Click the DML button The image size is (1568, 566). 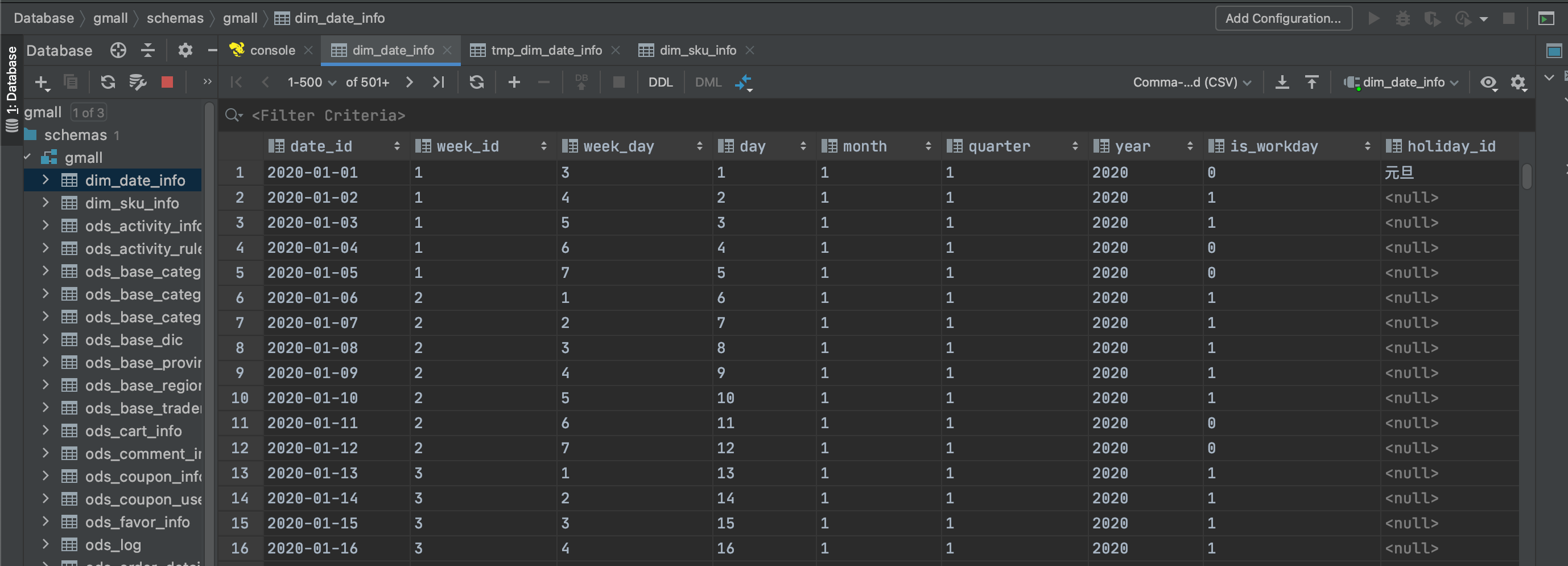pyautogui.click(x=708, y=81)
